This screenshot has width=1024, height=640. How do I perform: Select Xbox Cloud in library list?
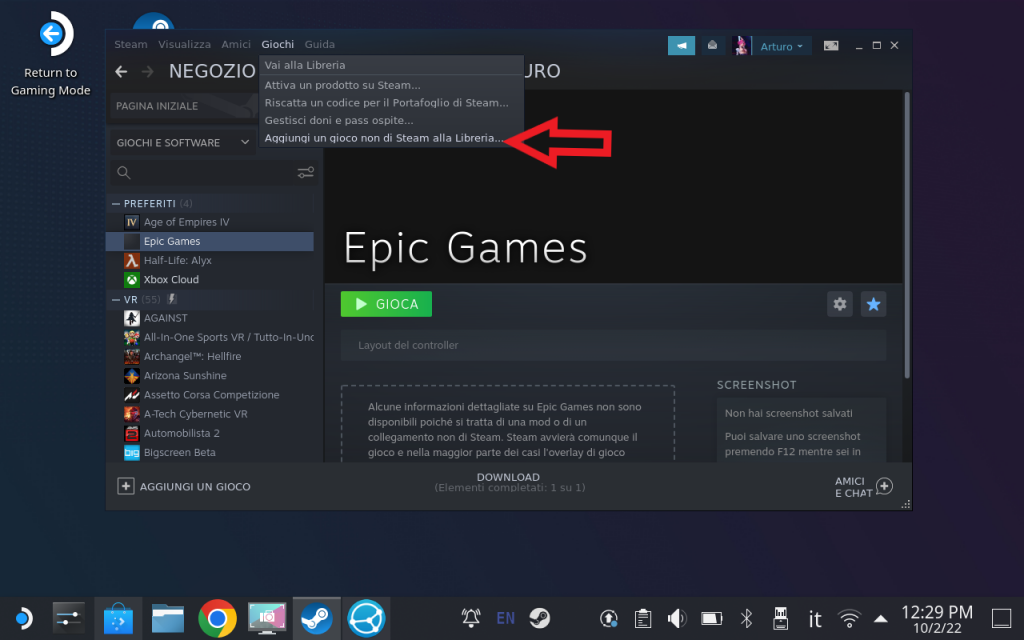pos(210,280)
